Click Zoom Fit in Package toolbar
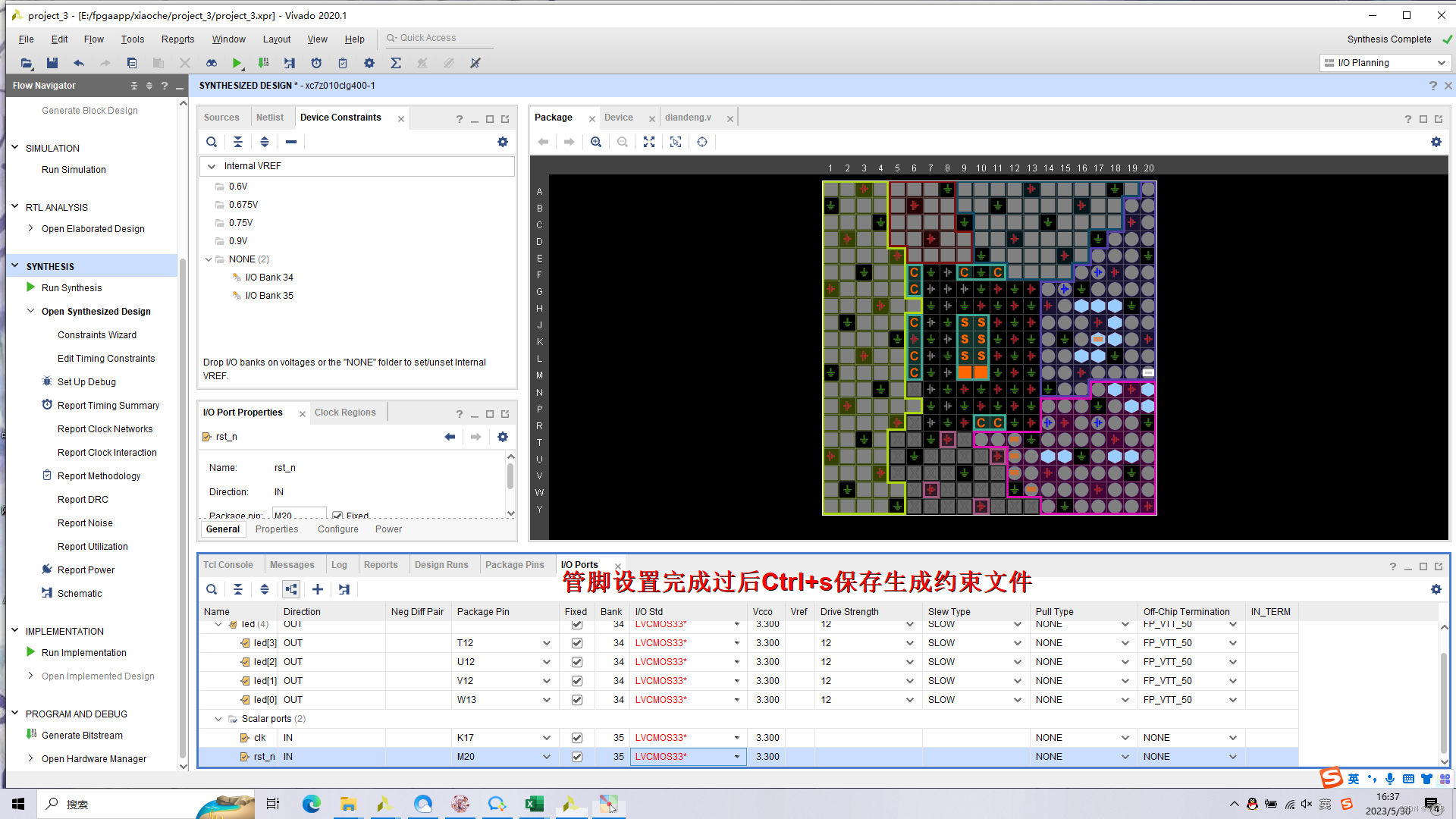Viewport: 1456px width, 819px height. click(x=649, y=142)
